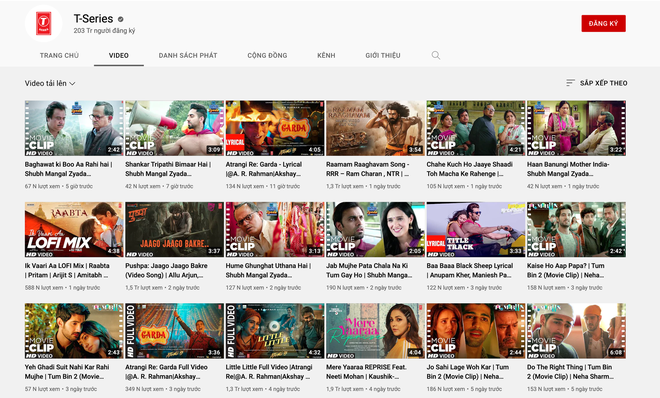Click title Do The Right Thing | Tum Bin
The width and height of the screenshot is (660, 398).
coord(570,372)
